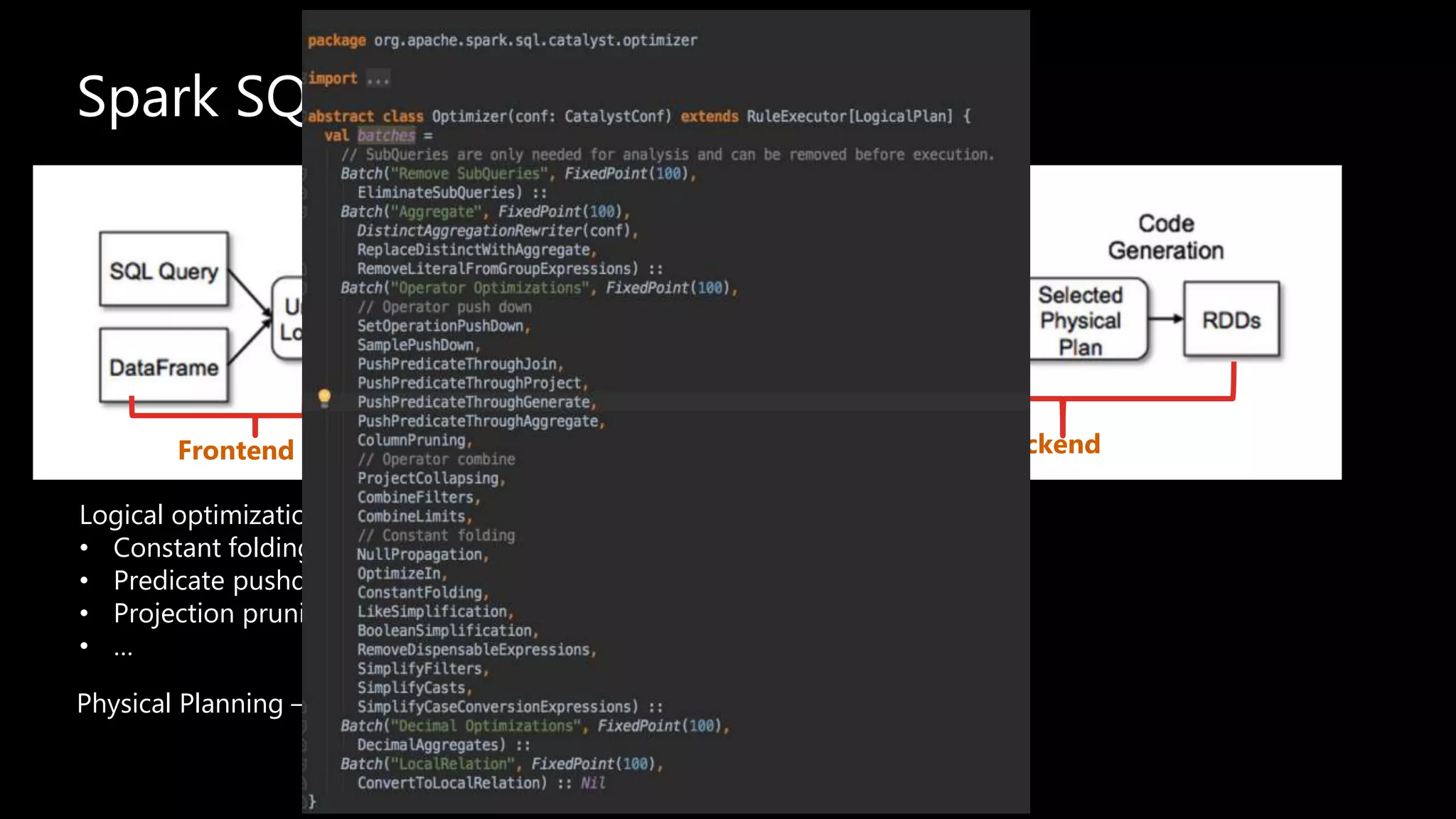
Task: Click the package org.apache.spark.sql.catalyst.optimizer line
Action: 503,41
